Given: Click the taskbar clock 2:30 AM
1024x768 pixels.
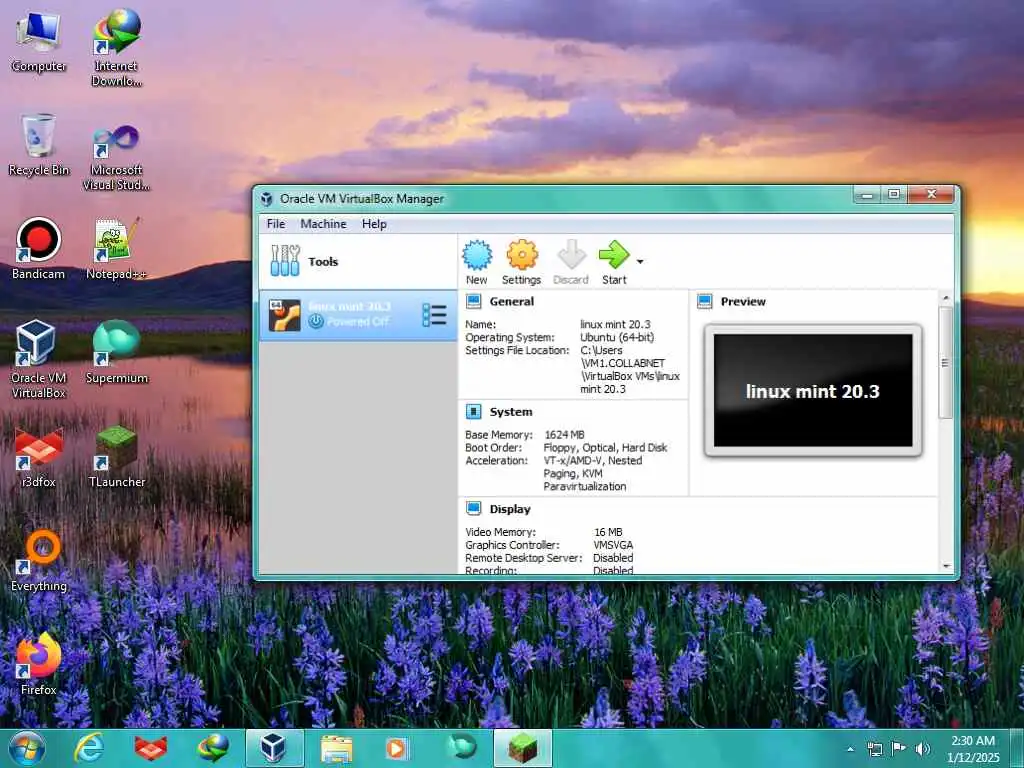Looking at the screenshot, I should 973,741.
